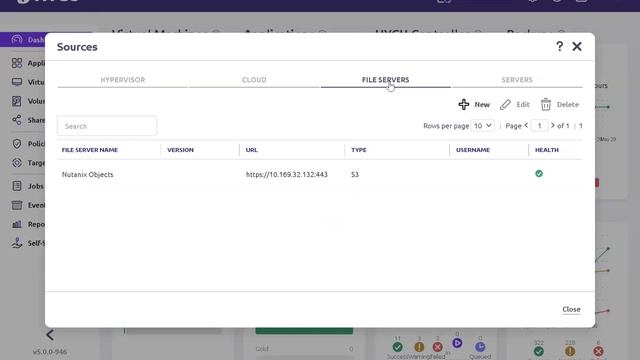This screenshot has width=640, height=360.
Task: Click the Queued jobs status icon
Action: tap(480, 347)
